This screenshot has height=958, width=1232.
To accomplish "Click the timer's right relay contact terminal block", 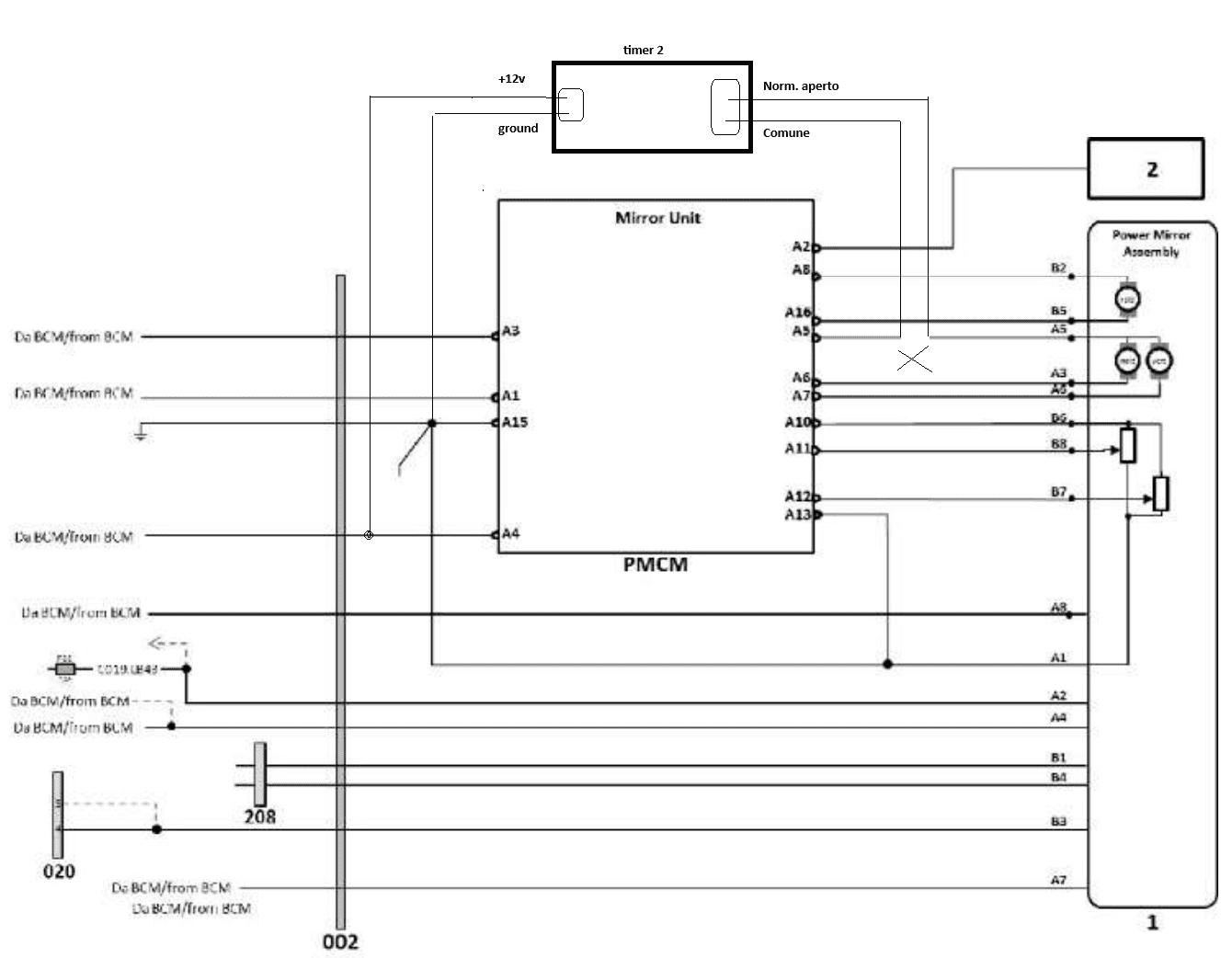I will (x=725, y=107).
